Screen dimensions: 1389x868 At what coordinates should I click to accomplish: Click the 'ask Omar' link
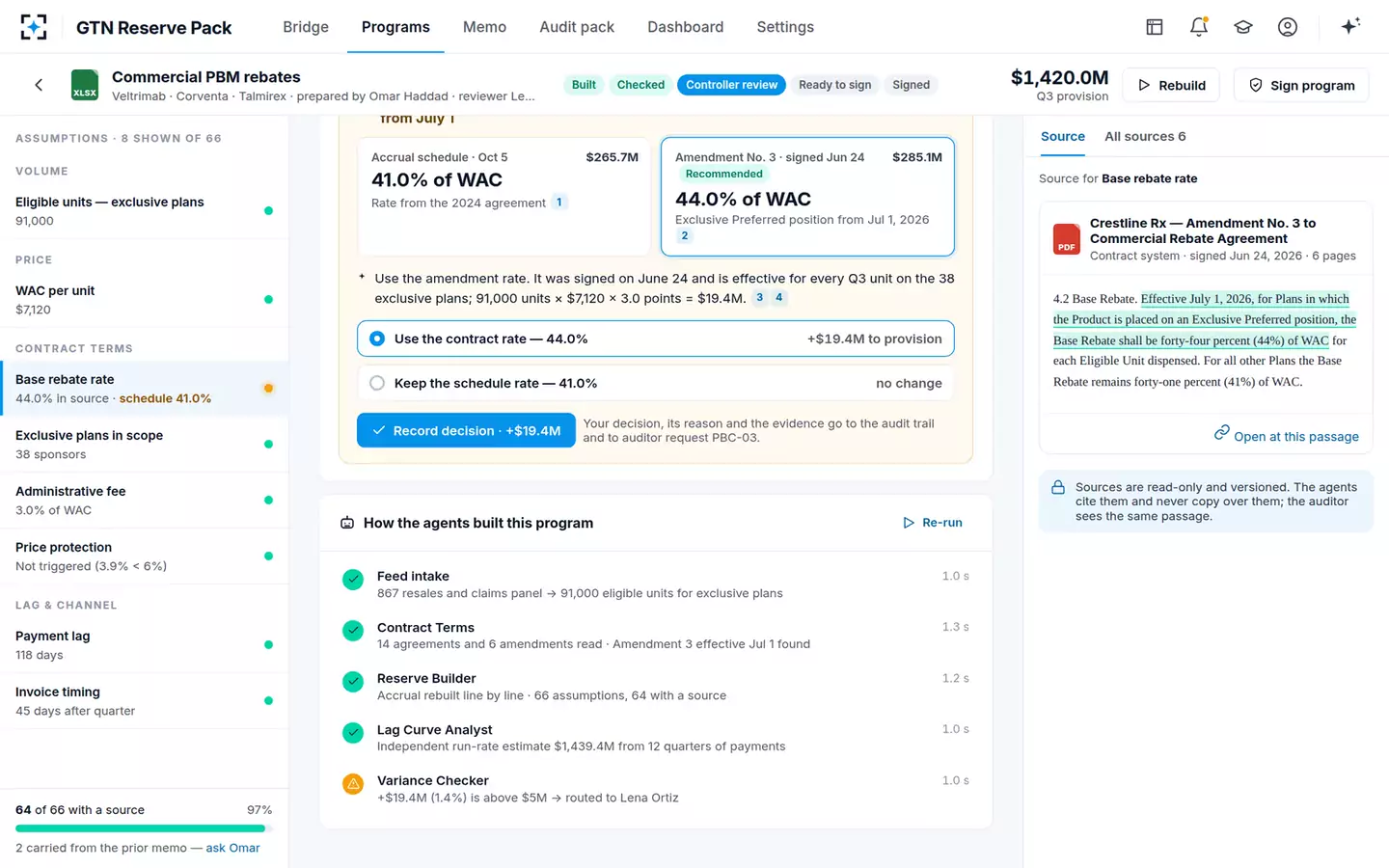[x=232, y=848]
